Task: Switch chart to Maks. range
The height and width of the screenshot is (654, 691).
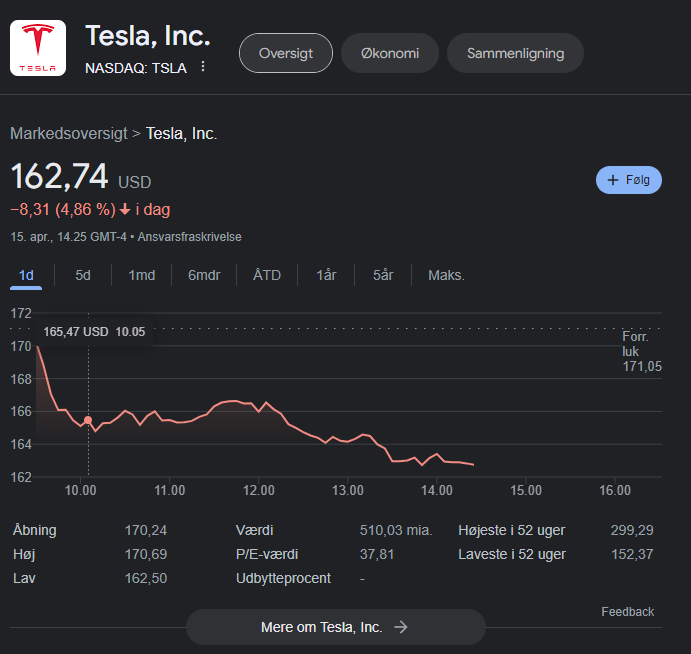Action: coord(446,275)
